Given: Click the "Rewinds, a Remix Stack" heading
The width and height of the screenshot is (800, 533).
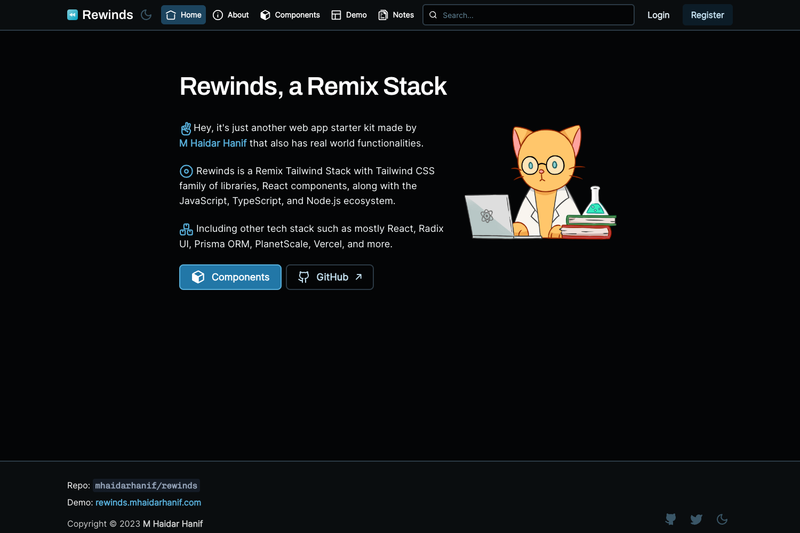Looking at the screenshot, I should click(x=313, y=86).
